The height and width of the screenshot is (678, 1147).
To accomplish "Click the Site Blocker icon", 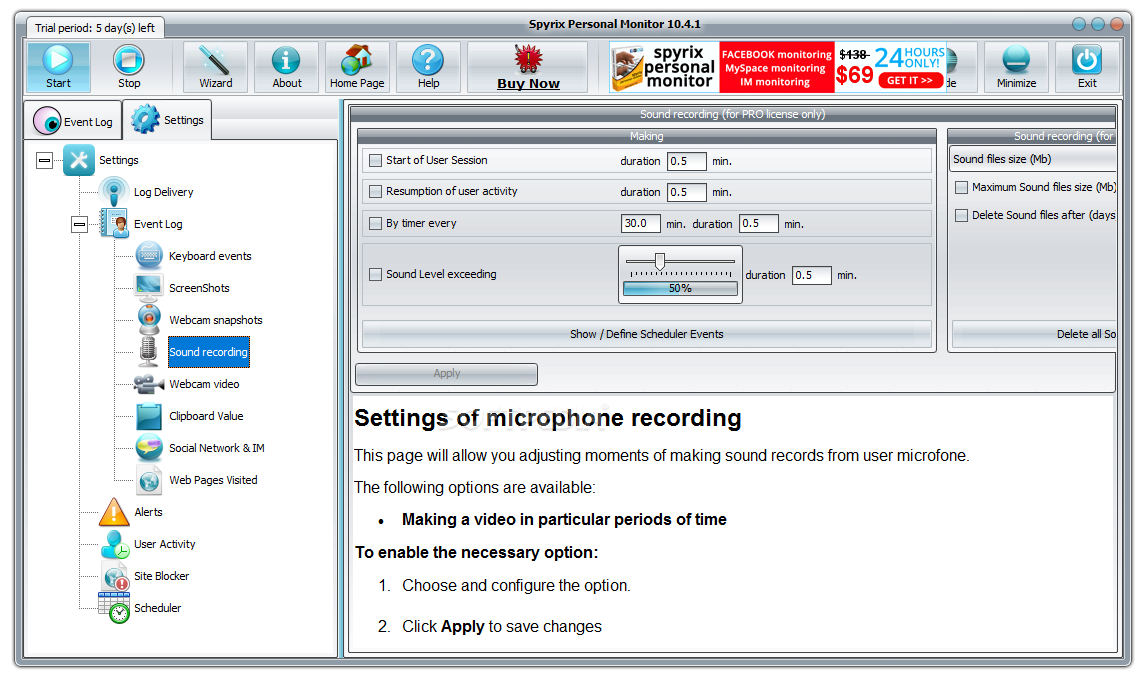I will [x=116, y=576].
